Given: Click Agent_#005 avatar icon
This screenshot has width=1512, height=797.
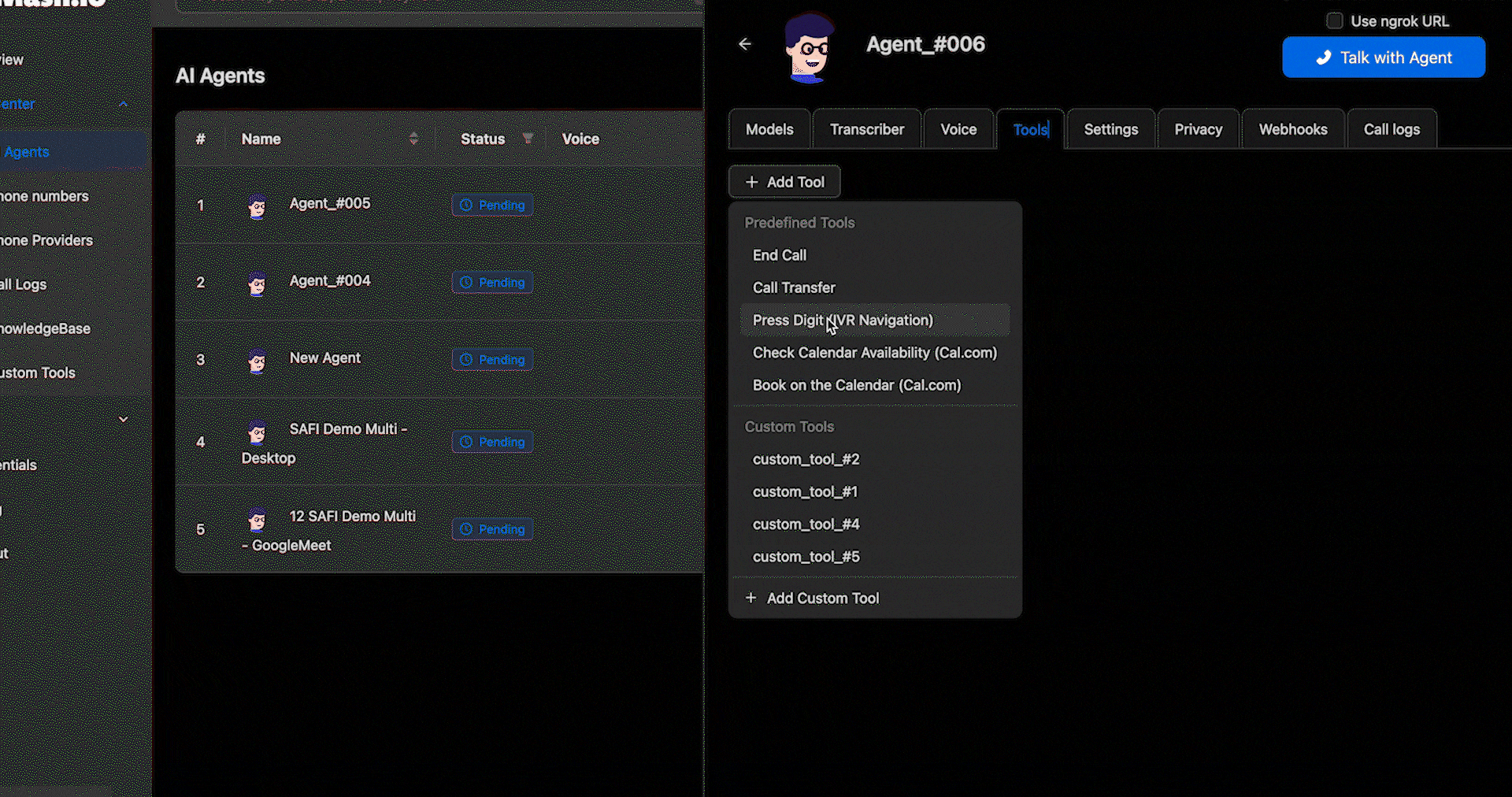Looking at the screenshot, I should [257, 207].
